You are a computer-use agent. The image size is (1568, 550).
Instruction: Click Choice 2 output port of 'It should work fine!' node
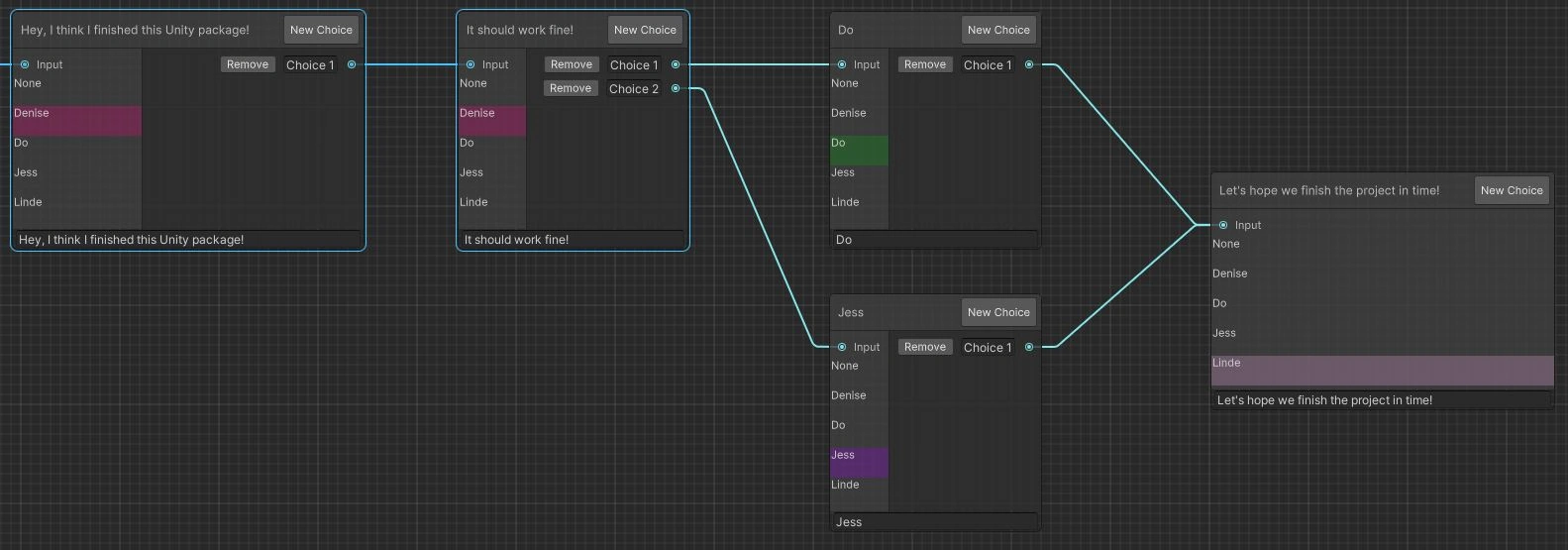676,88
